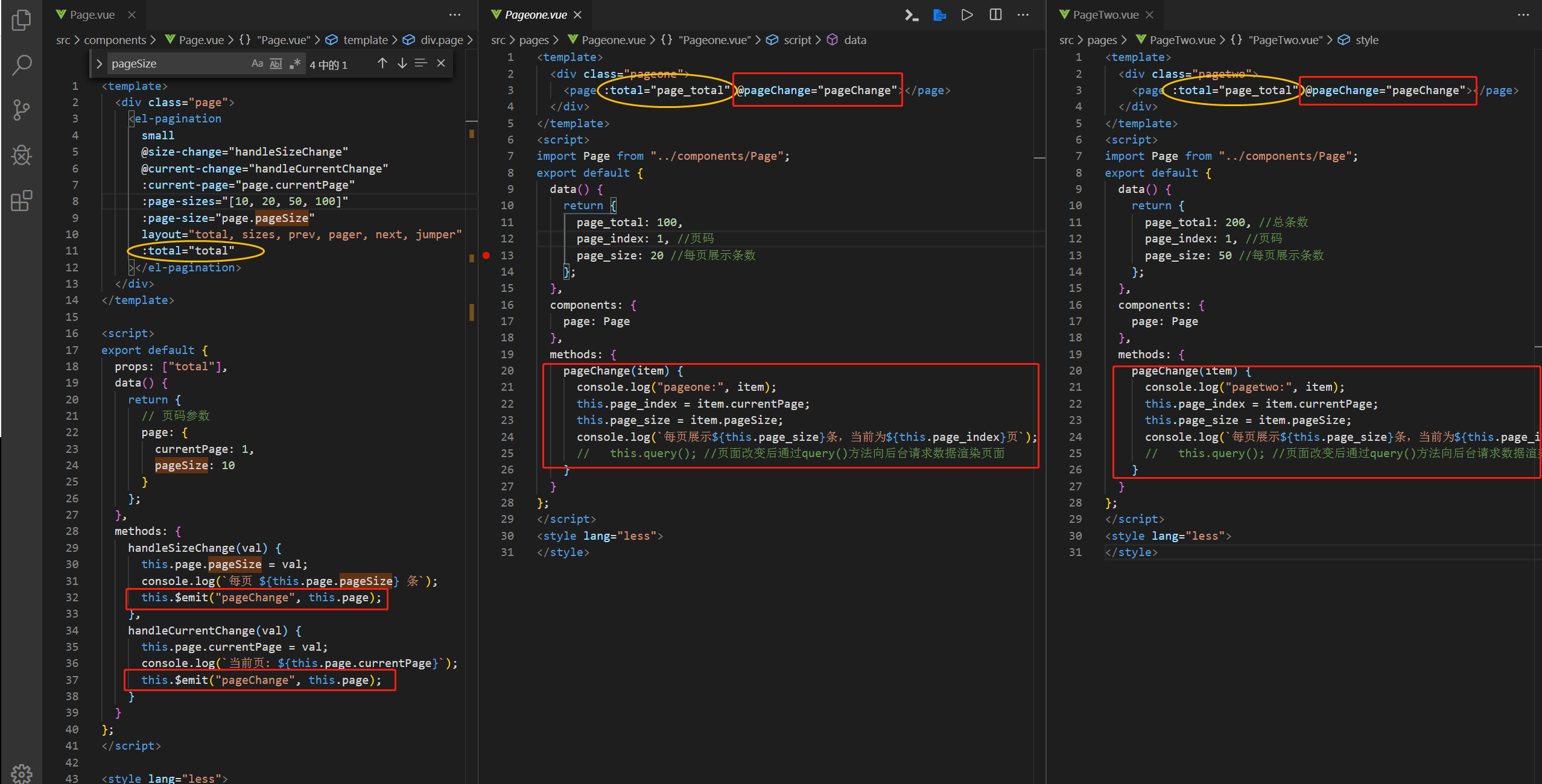The width and height of the screenshot is (1542, 784).
Task: Click line number 32 in Page.vue gutter
Action: coord(72,598)
